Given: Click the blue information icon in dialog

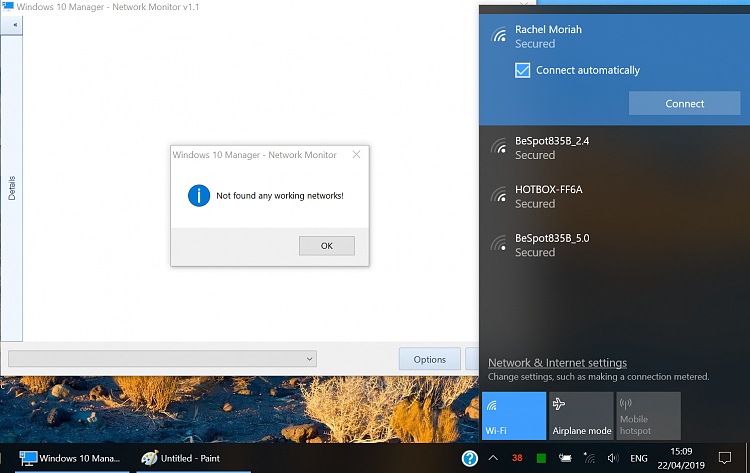Looking at the screenshot, I should 199,196.
